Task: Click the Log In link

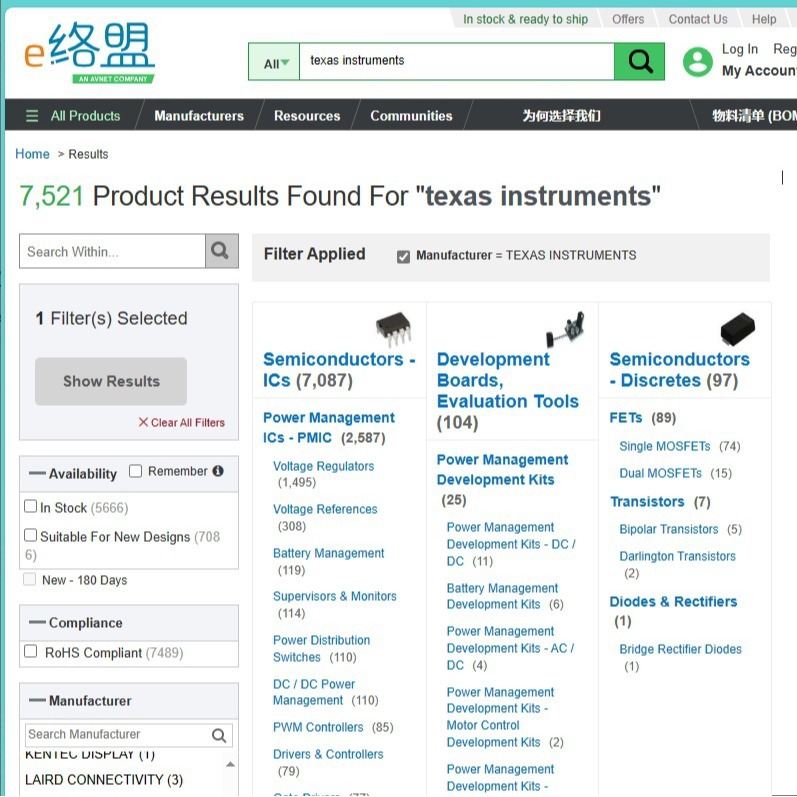Action: (x=740, y=49)
